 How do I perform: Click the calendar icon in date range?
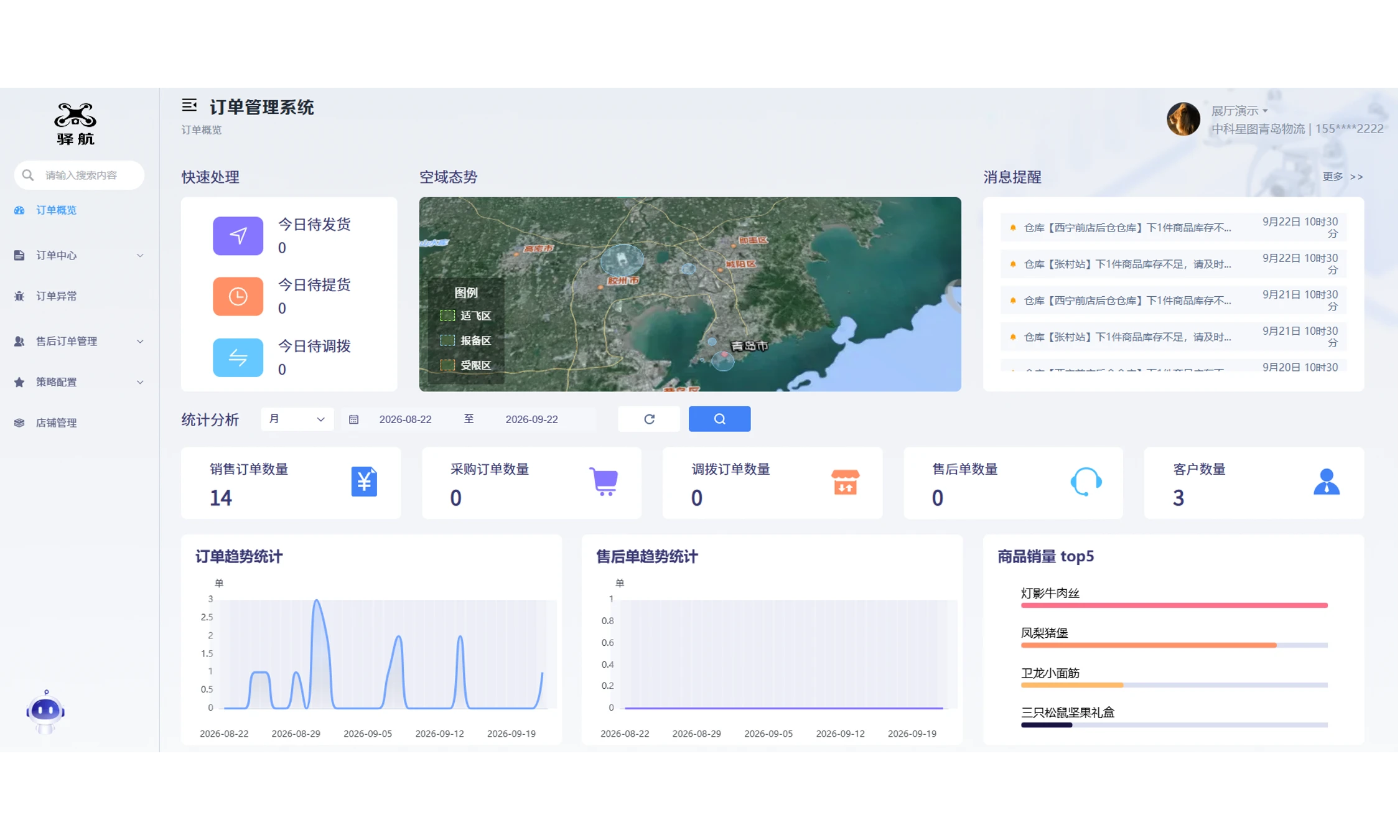pyautogui.click(x=354, y=420)
